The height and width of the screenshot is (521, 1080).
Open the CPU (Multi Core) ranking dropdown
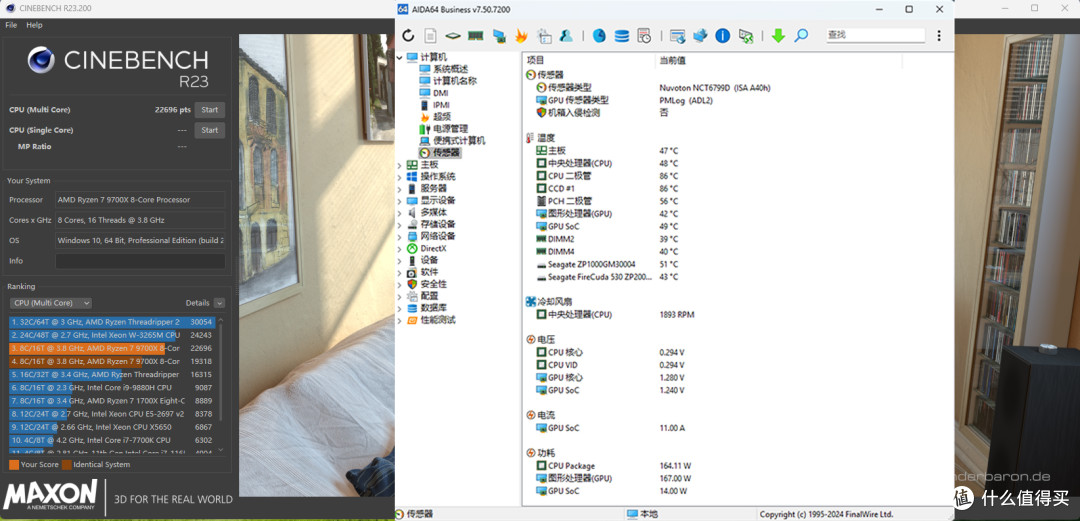tap(51, 303)
